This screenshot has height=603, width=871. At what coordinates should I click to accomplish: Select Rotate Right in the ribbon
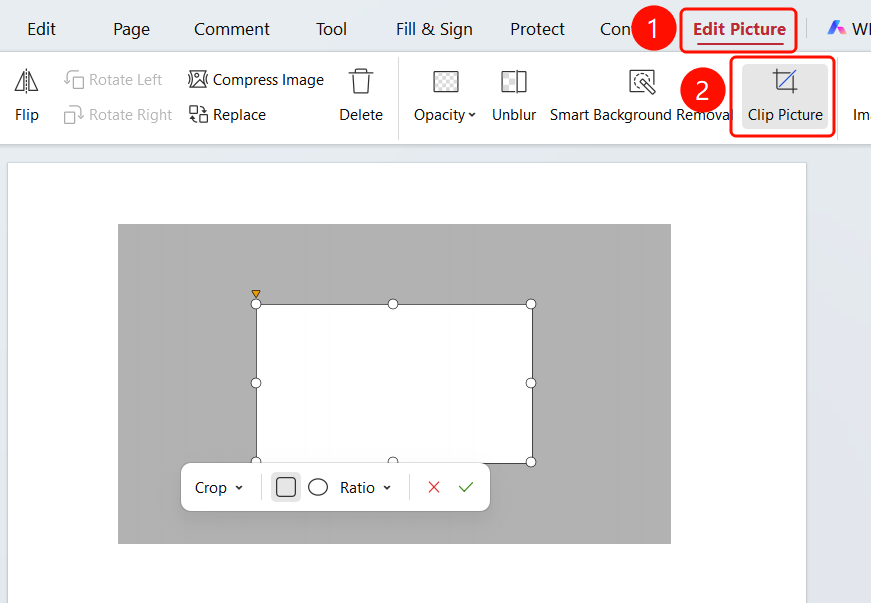point(118,115)
